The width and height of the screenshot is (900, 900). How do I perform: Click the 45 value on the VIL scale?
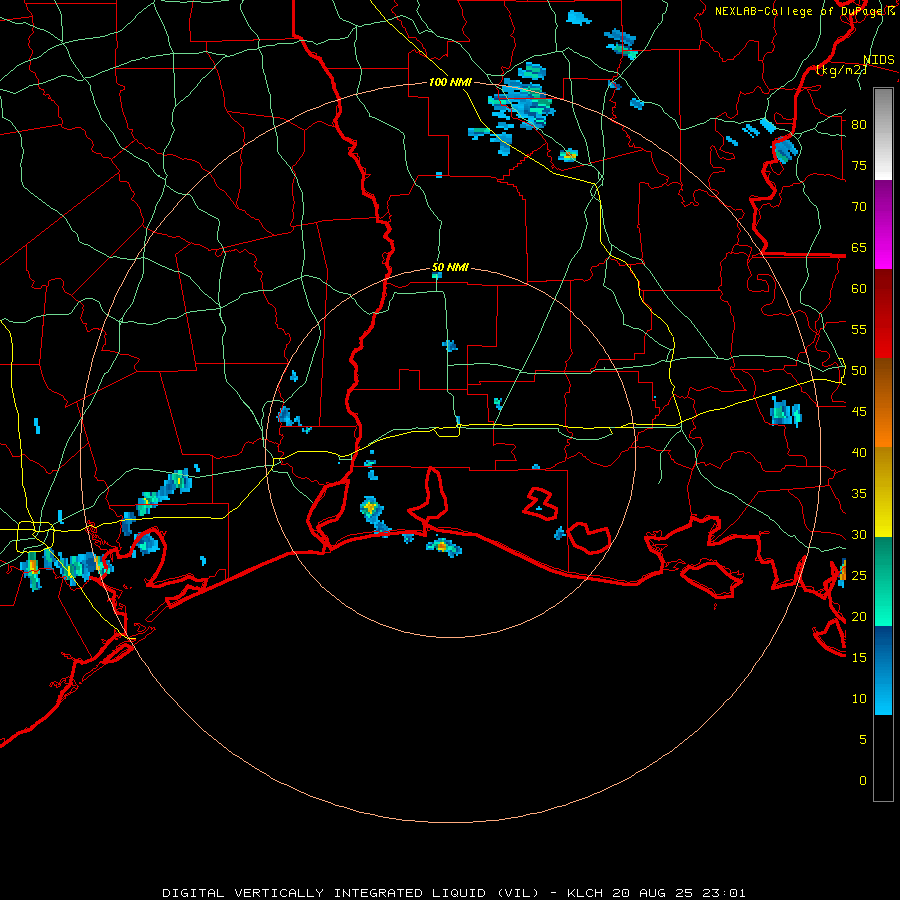click(x=859, y=412)
